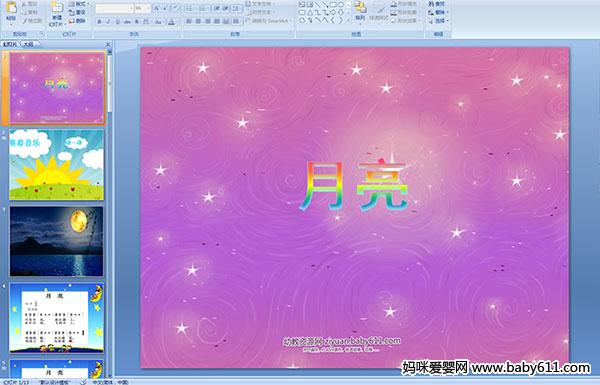600x385 pixels.
Task: Open the font name combo box
Action: click(114, 8)
